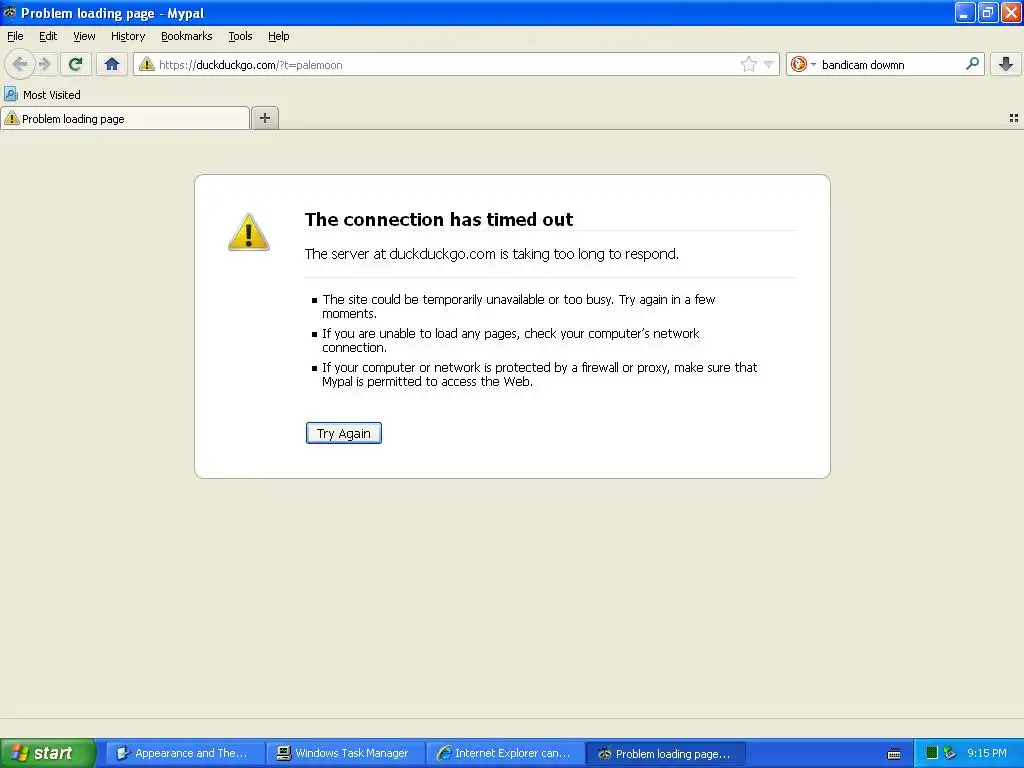Open the History menu
Image resolution: width=1024 pixels, height=768 pixels.
point(128,36)
